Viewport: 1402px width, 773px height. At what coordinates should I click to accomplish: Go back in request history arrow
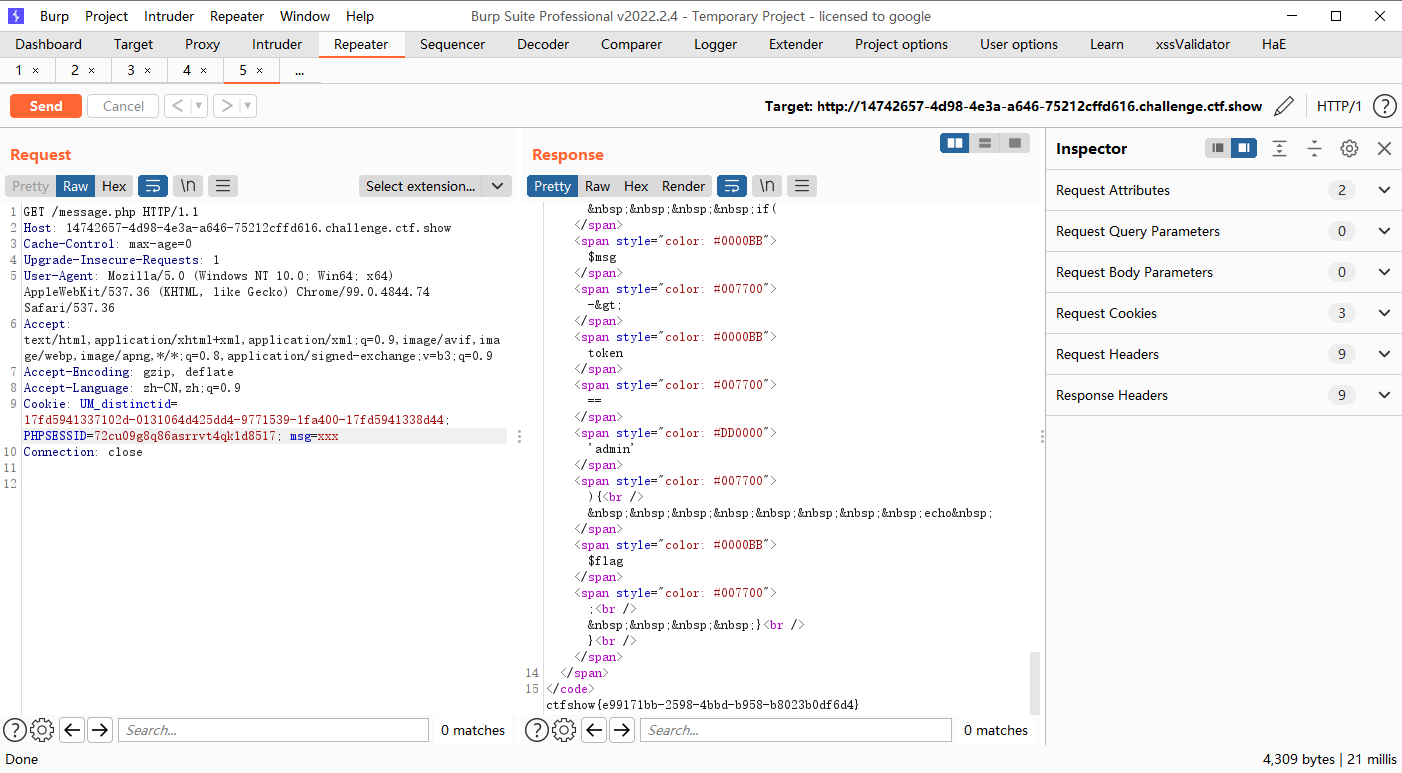click(x=176, y=106)
